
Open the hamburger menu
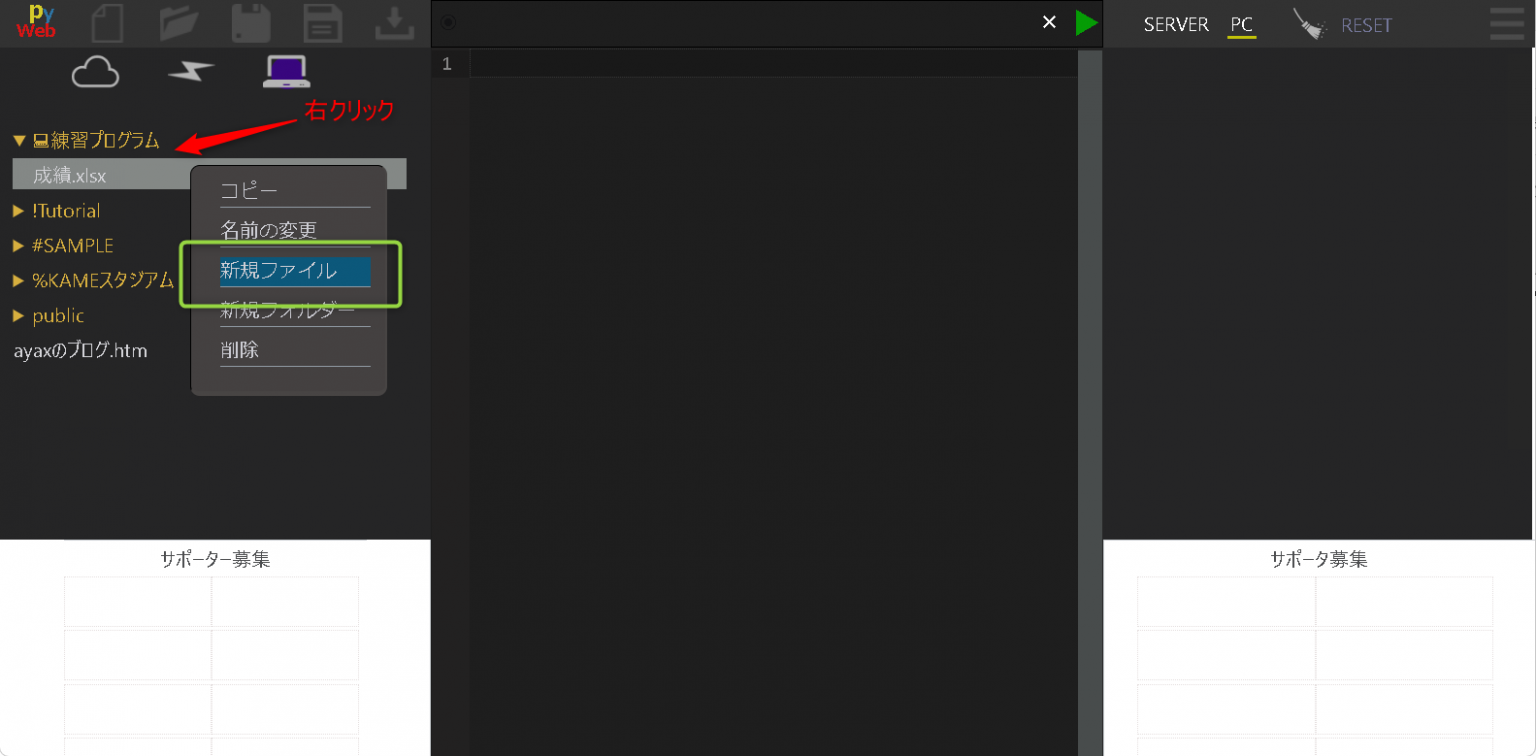pos(1509,23)
